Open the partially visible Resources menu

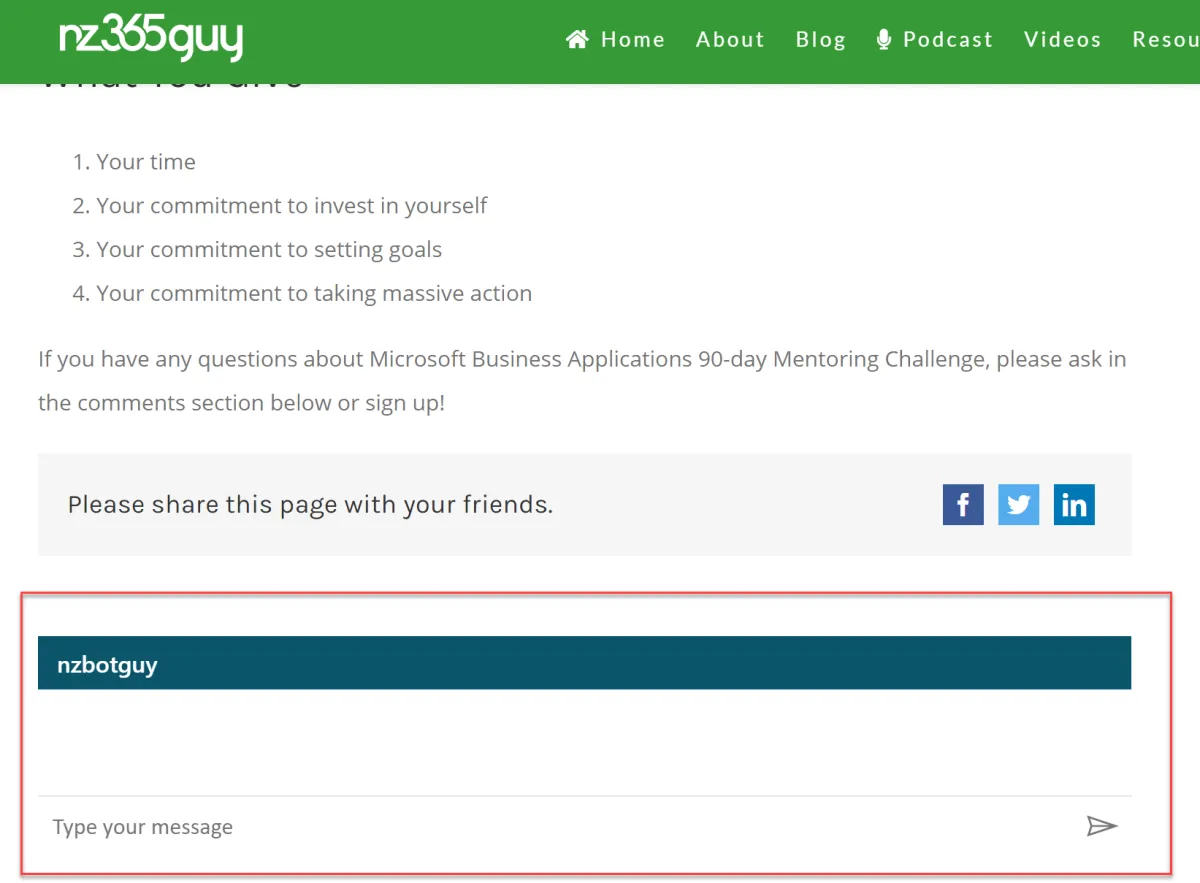coord(1166,39)
